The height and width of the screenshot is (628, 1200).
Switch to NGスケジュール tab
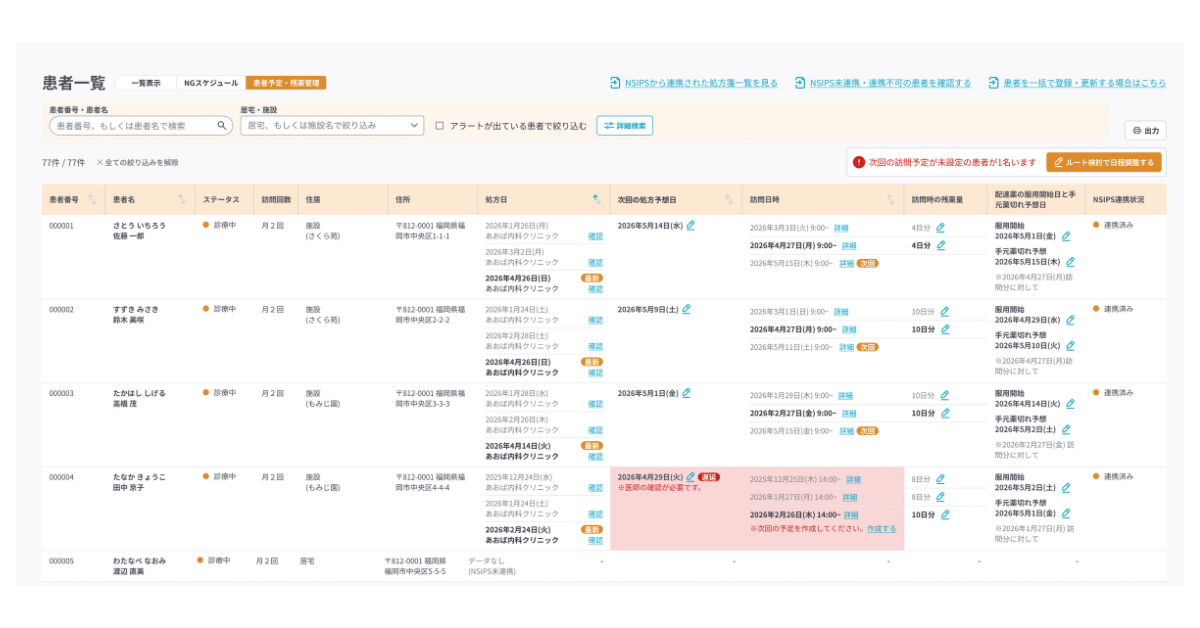point(211,83)
